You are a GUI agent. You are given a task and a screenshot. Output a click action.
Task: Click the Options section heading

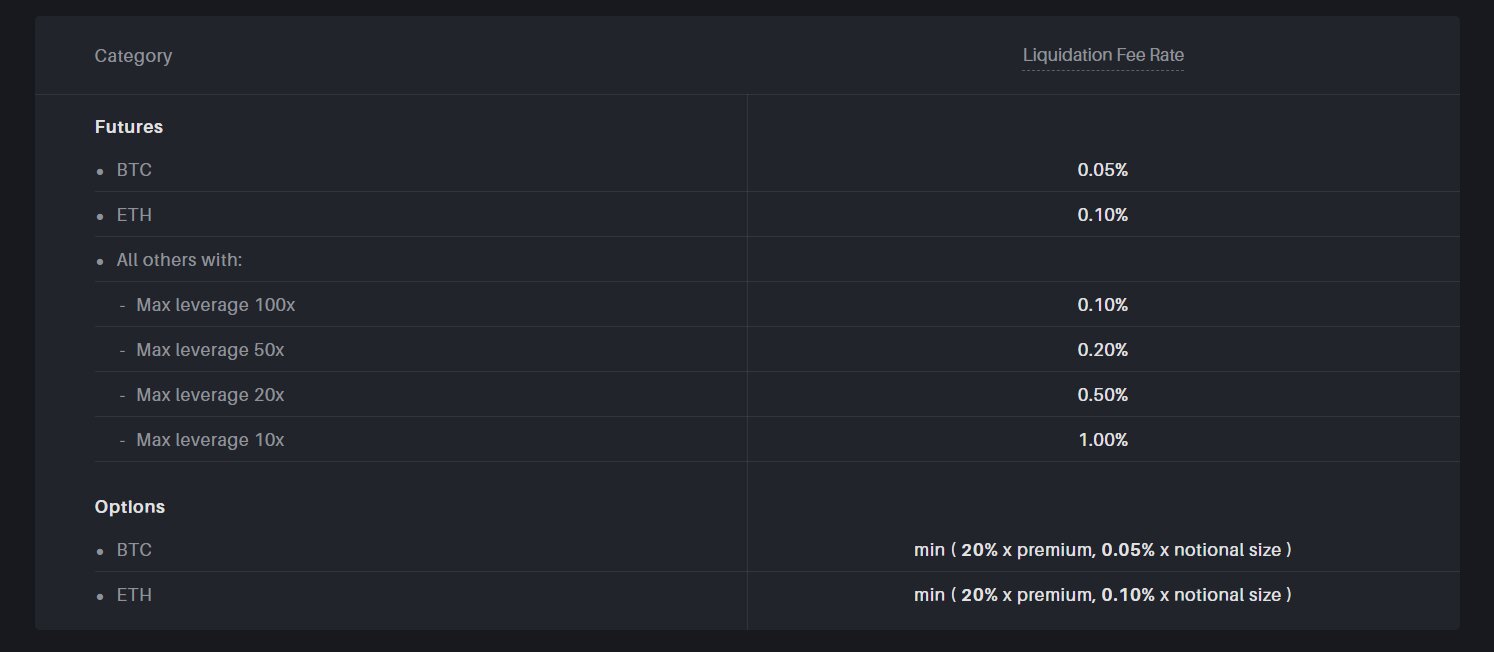[x=130, y=507]
